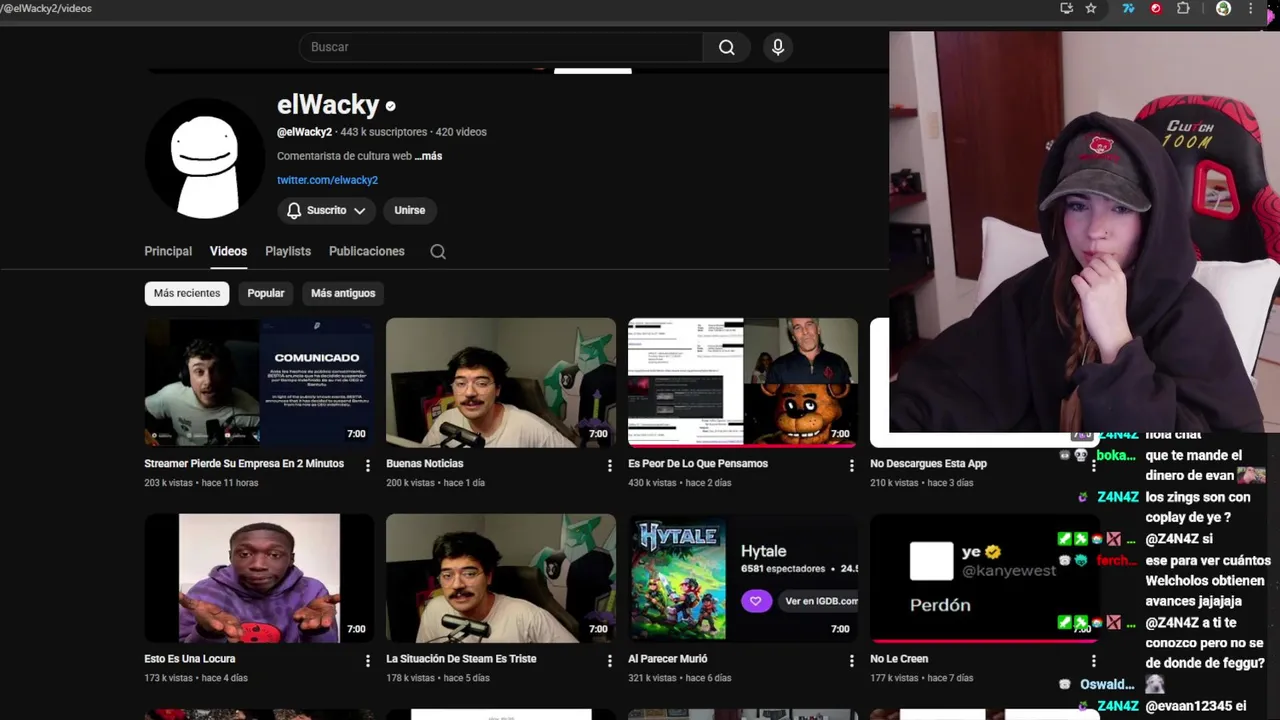This screenshot has width=1280, height=720.
Task: Click the Oswald... username in chat
Action: coord(1107,685)
